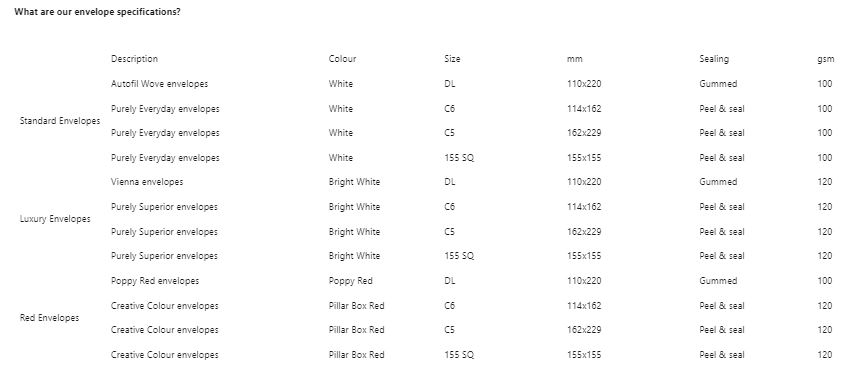Click the Vienna envelopes description cell
The image size is (863, 378).
(147, 182)
